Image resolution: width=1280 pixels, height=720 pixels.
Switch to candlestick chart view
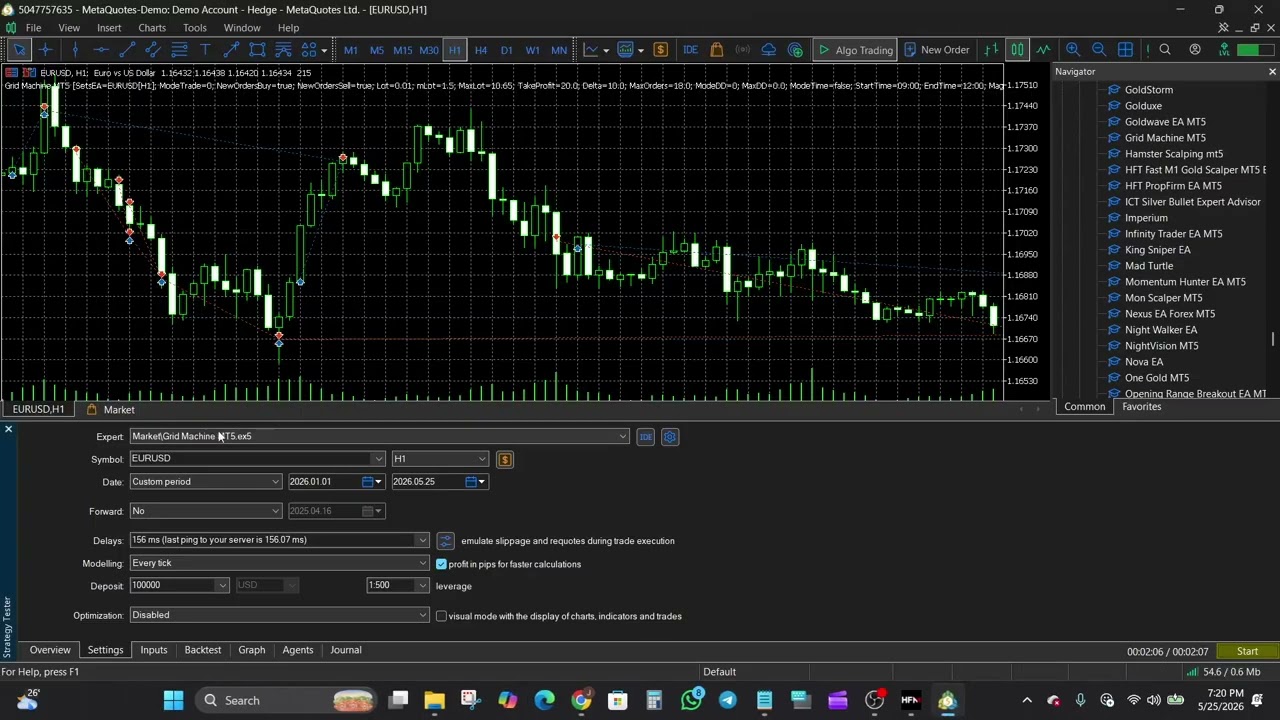click(1017, 50)
